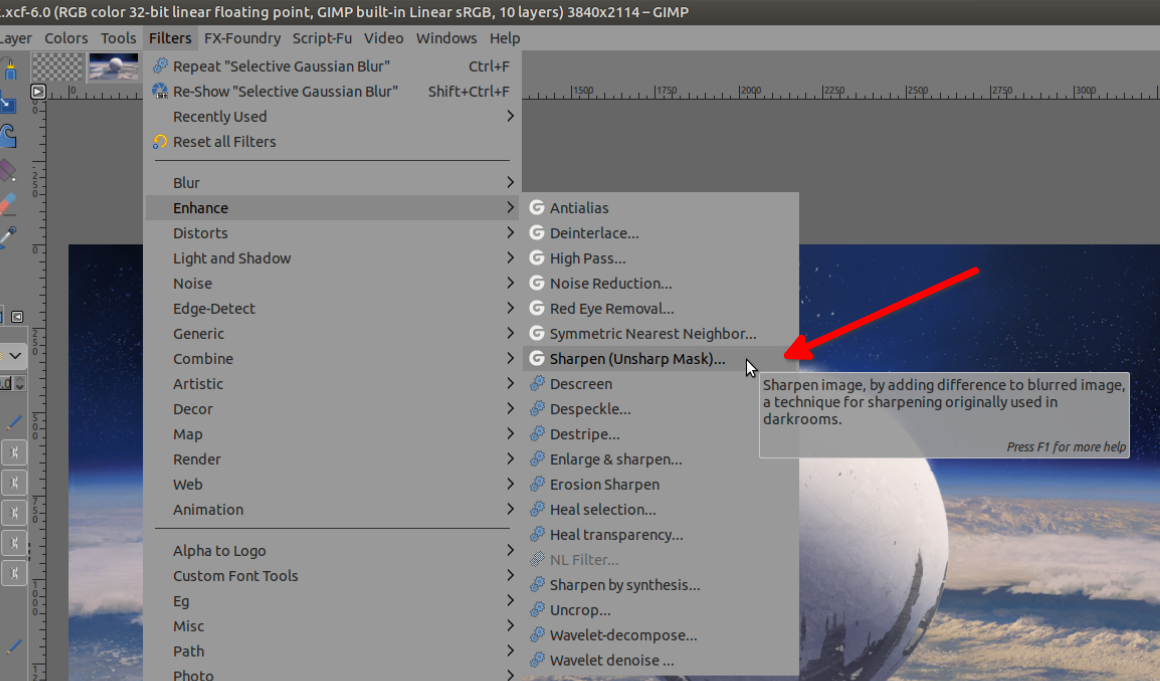The height and width of the screenshot is (681, 1160).
Task: Open the Colors menu
Action: coord(66,38)
